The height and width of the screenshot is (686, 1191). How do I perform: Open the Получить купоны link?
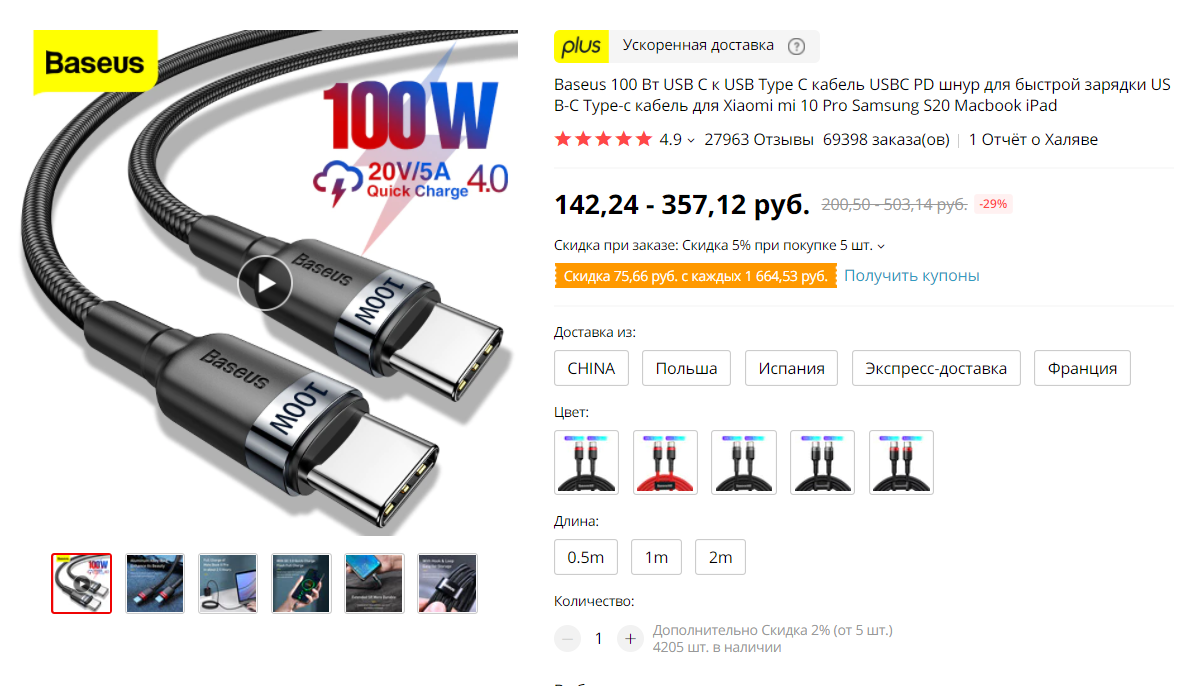point(911,276)
